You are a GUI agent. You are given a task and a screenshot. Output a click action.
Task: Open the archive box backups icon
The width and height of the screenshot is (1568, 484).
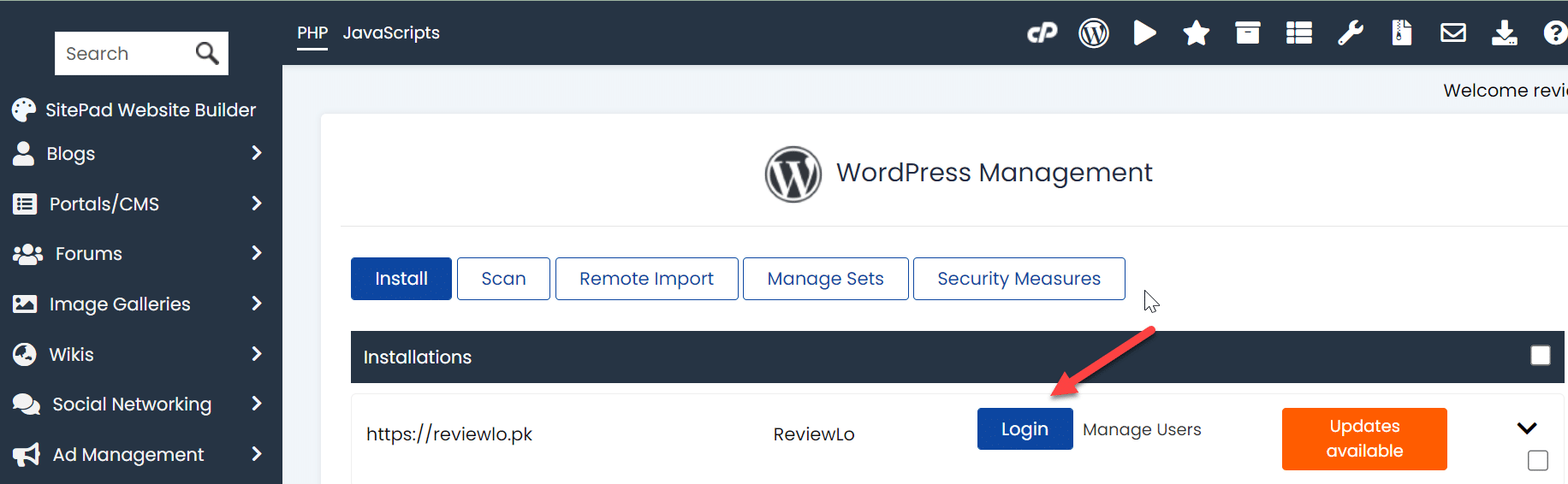1248,33
